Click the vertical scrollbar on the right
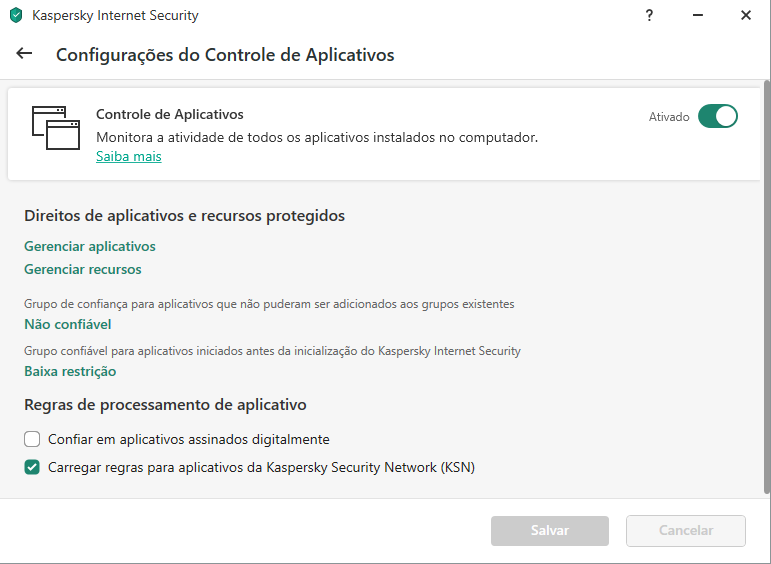 pos(766,290)
